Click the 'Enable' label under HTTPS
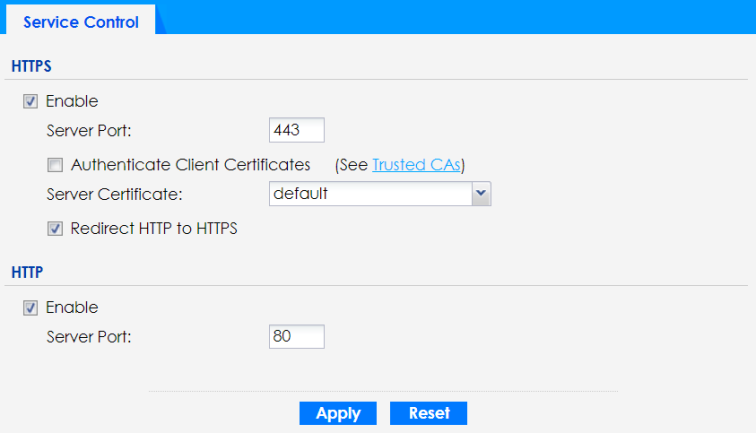Screen dimensions: 756x433 click(x=72, y=101)
